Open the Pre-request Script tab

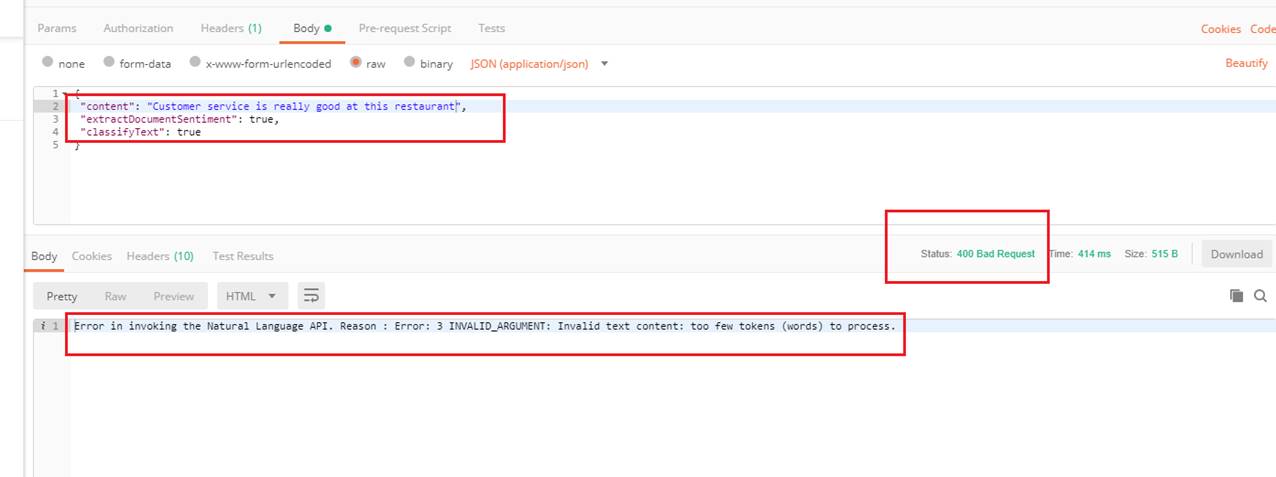404,28
